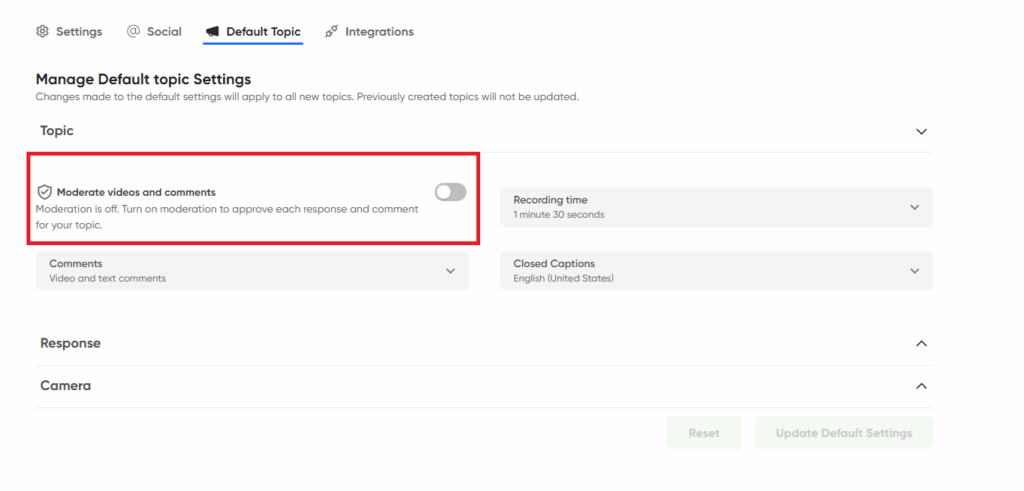Image resolution: width=1024 pixels, height=491 pixels.
Task: Open the Recording time dropdown
Action: (716, 207)
